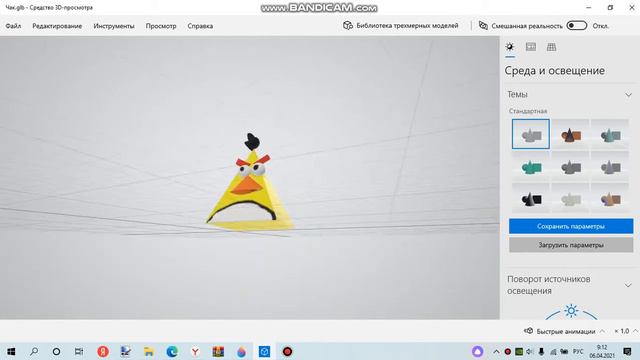Image resolution: width=640 pixels, height=360 pixels.
Task: Click the light rotation sun dial icon
Action: 571,311
